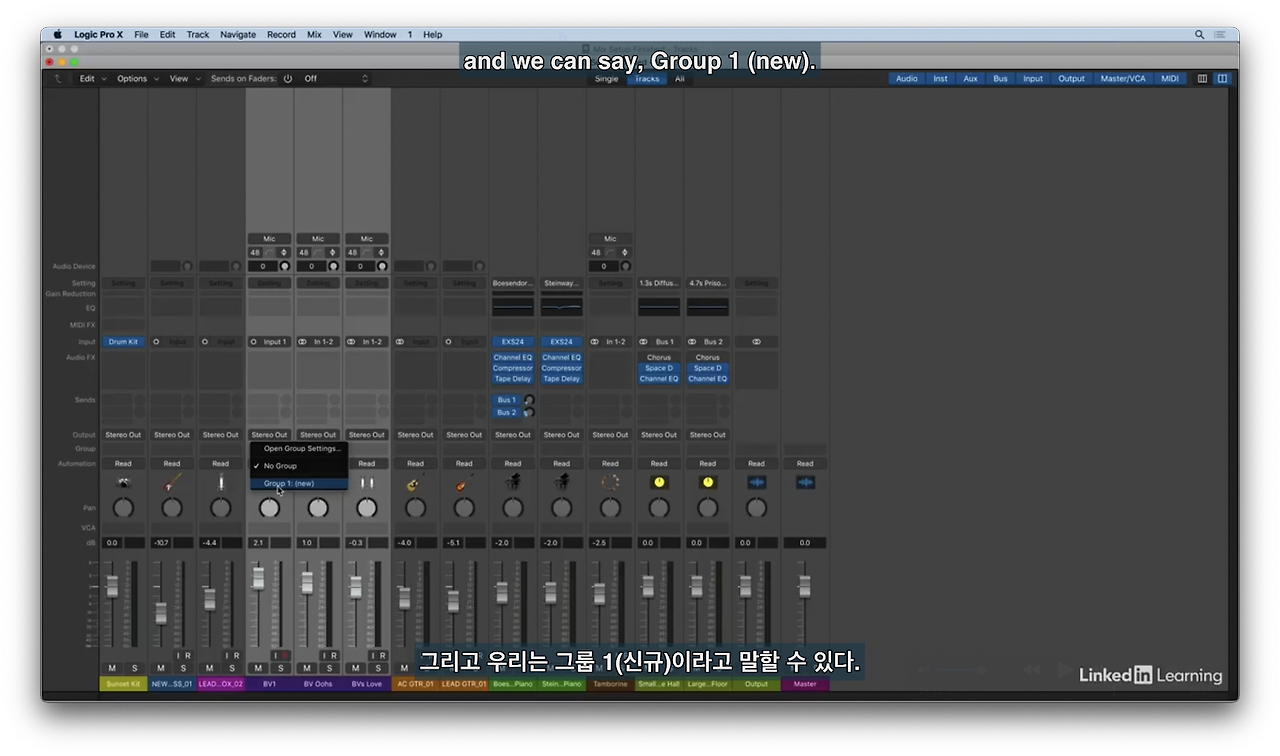
Task: Open the EXS24 instrument on Boes...Piano
Action: click(x=513, y=342)
